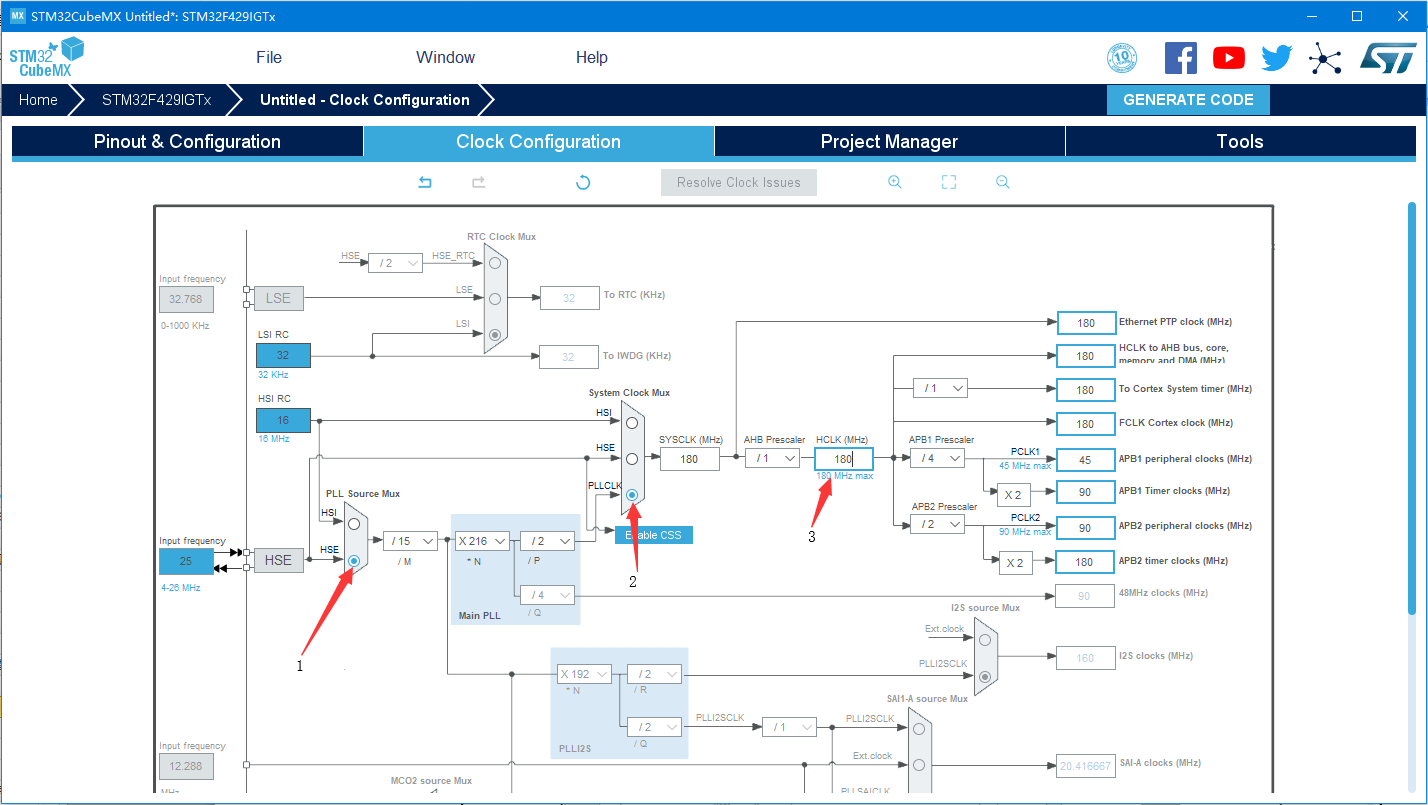The image size is (1428, 805).
Task: Click the APB2 timer clocks 180 field
Action: [1086, 562]
